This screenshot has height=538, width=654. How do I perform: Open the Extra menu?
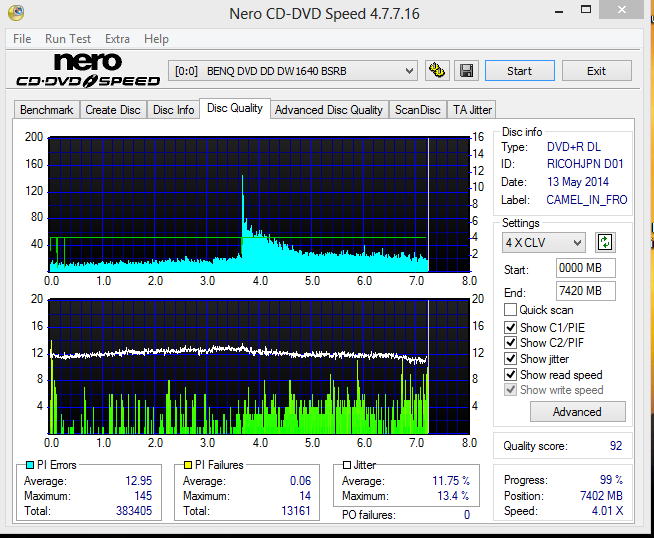coord(117,39)
